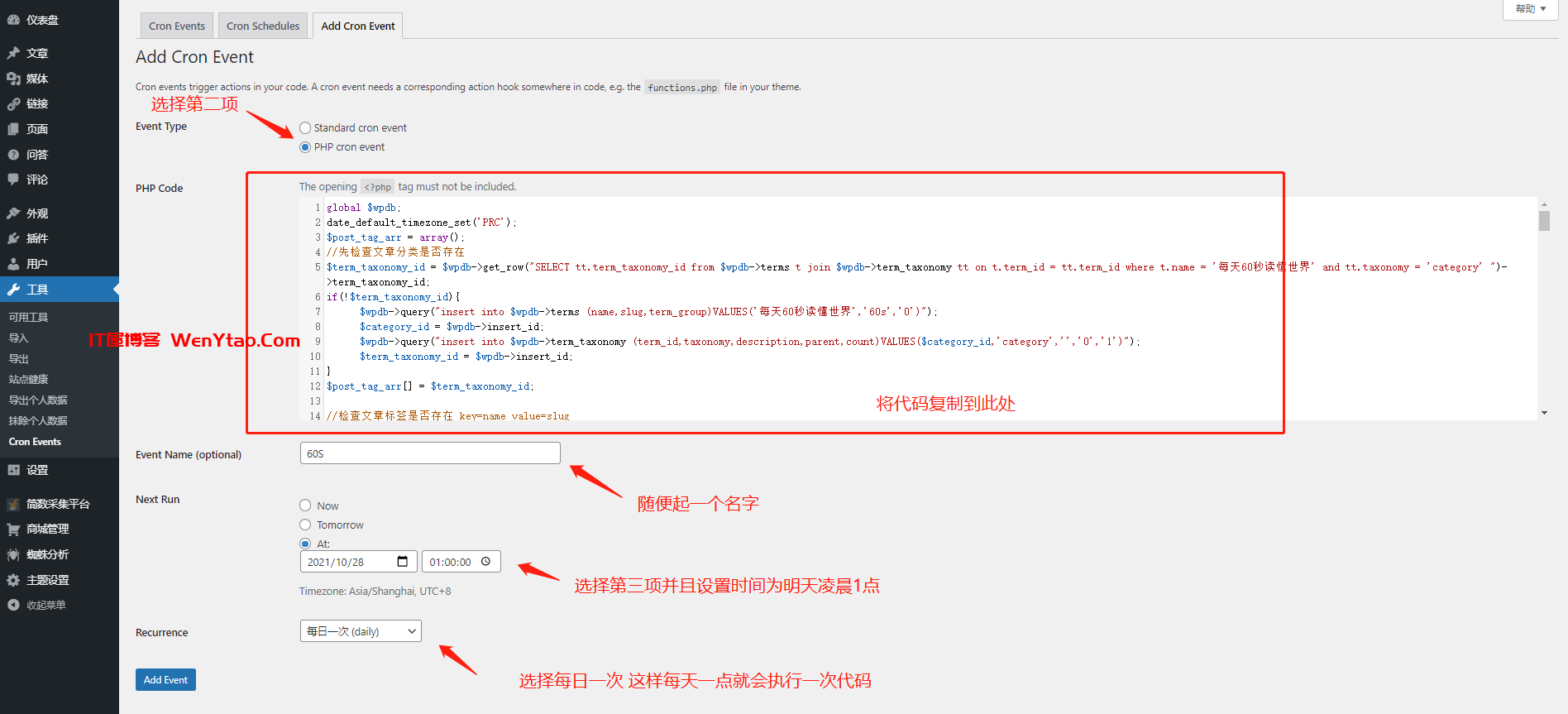Viewport: 1568px width, 714px height.
Task: Click the 简数采集平台 sidebar icon
Action: (13, 504)
